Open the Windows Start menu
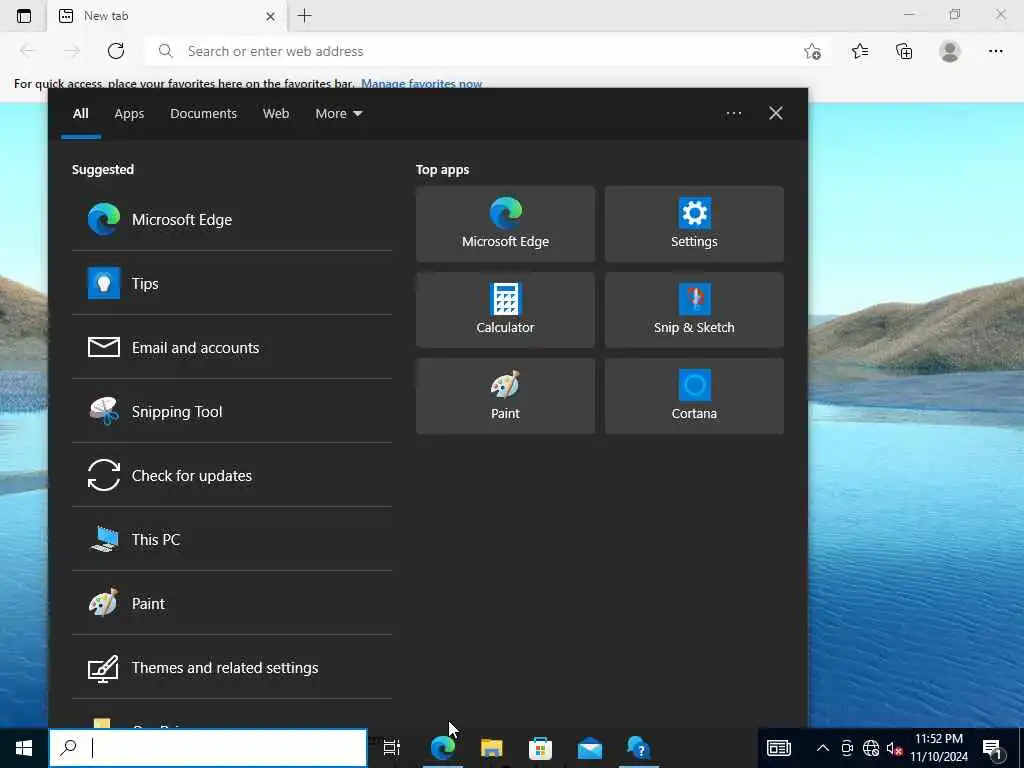The image size is (1024, 768). [24, 748]
